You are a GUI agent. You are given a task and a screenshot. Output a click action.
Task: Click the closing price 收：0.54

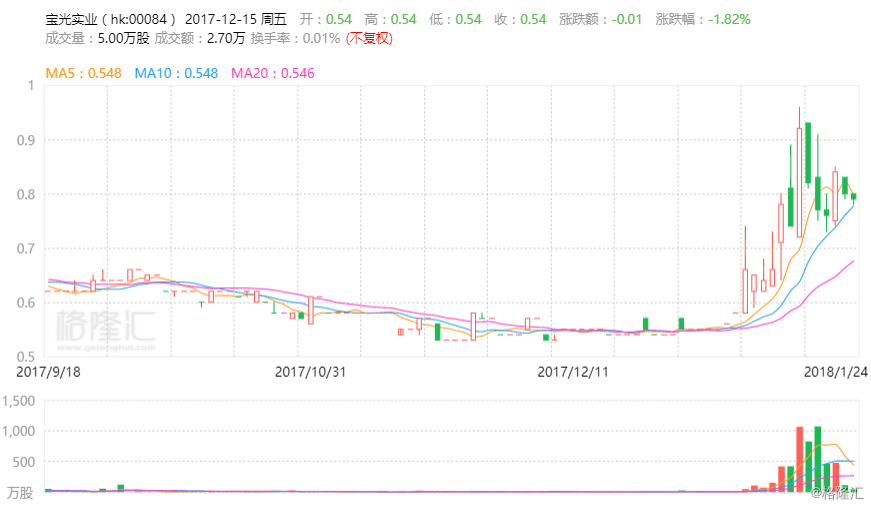pos(520,19)
